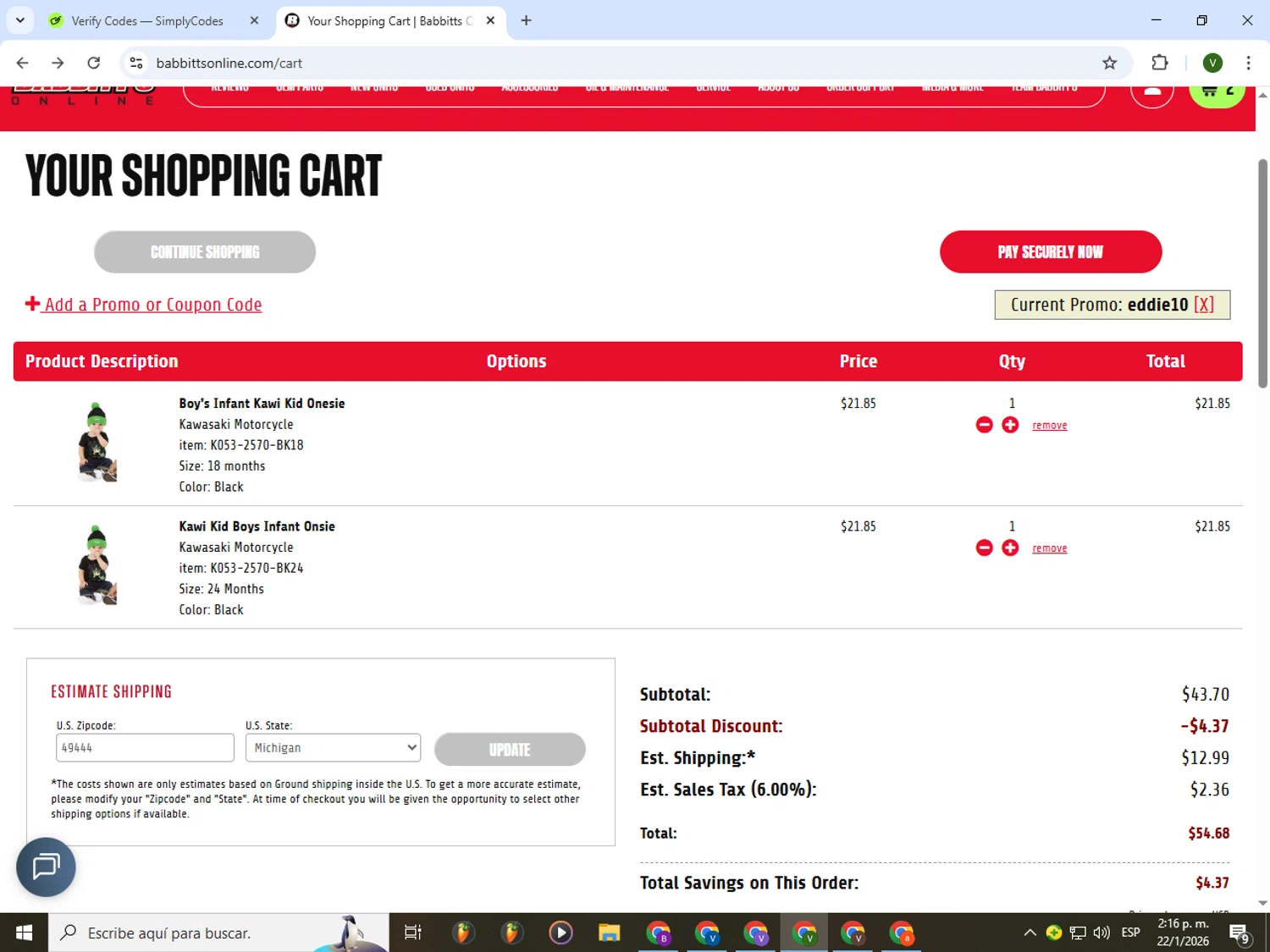Decrease quantity of the 18 months onesie
Image resolution: width=1270 pixels, height=952 pixels.
point(984,425)
